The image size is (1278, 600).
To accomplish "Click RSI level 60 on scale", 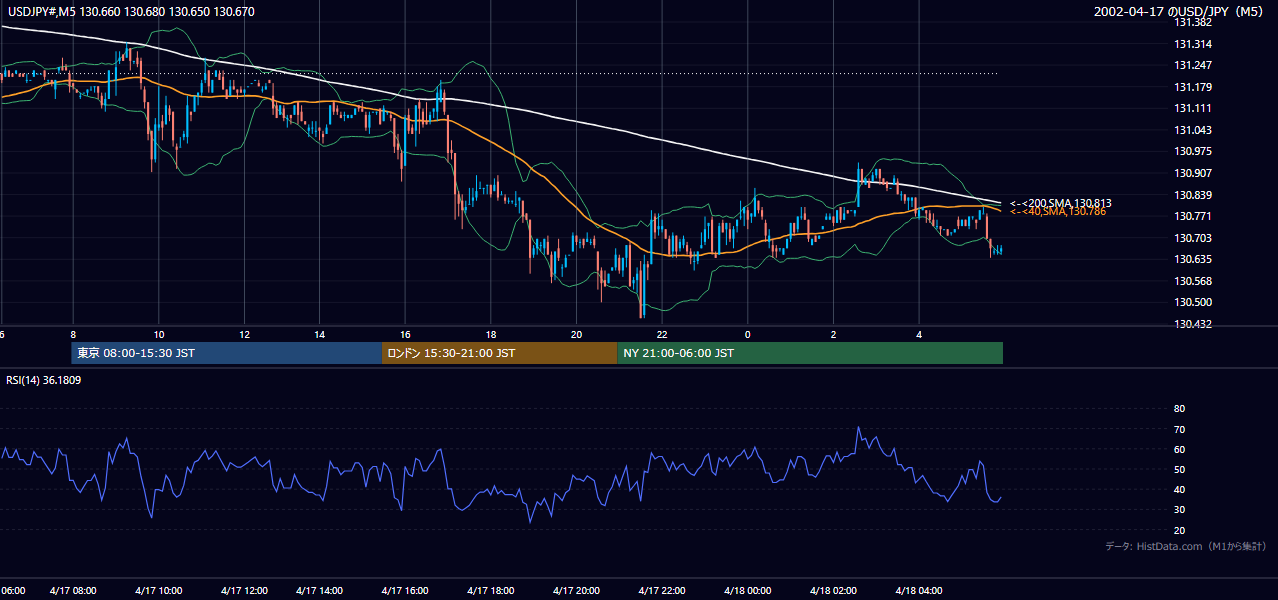I will tap(1179, 449).
